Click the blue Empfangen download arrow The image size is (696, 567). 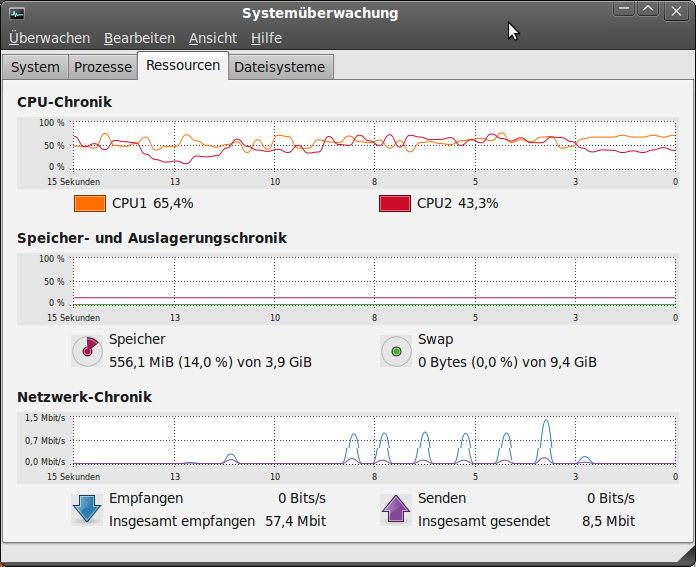tap(87, 509)
